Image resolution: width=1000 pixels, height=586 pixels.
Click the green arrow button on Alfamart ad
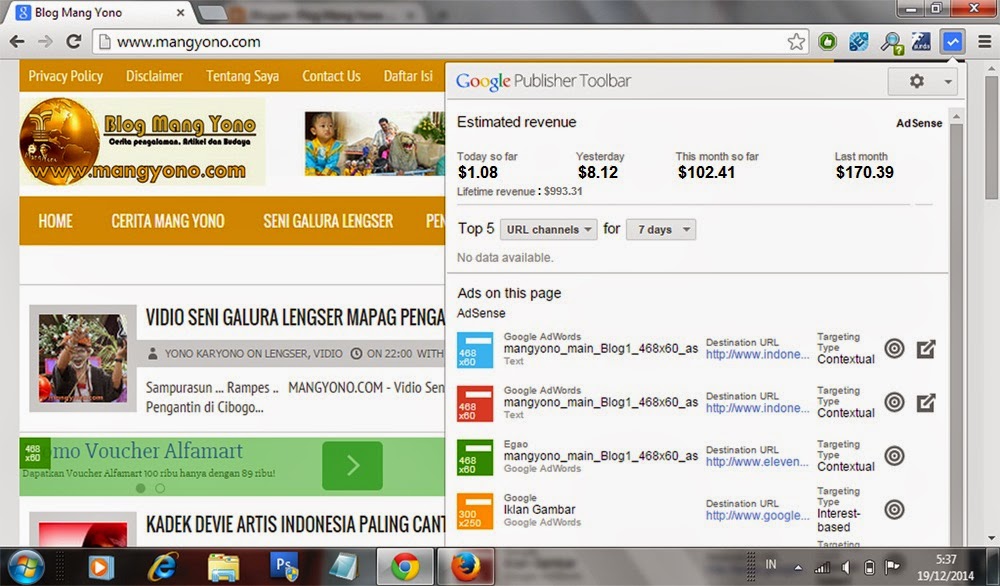[x=352, y=466]
